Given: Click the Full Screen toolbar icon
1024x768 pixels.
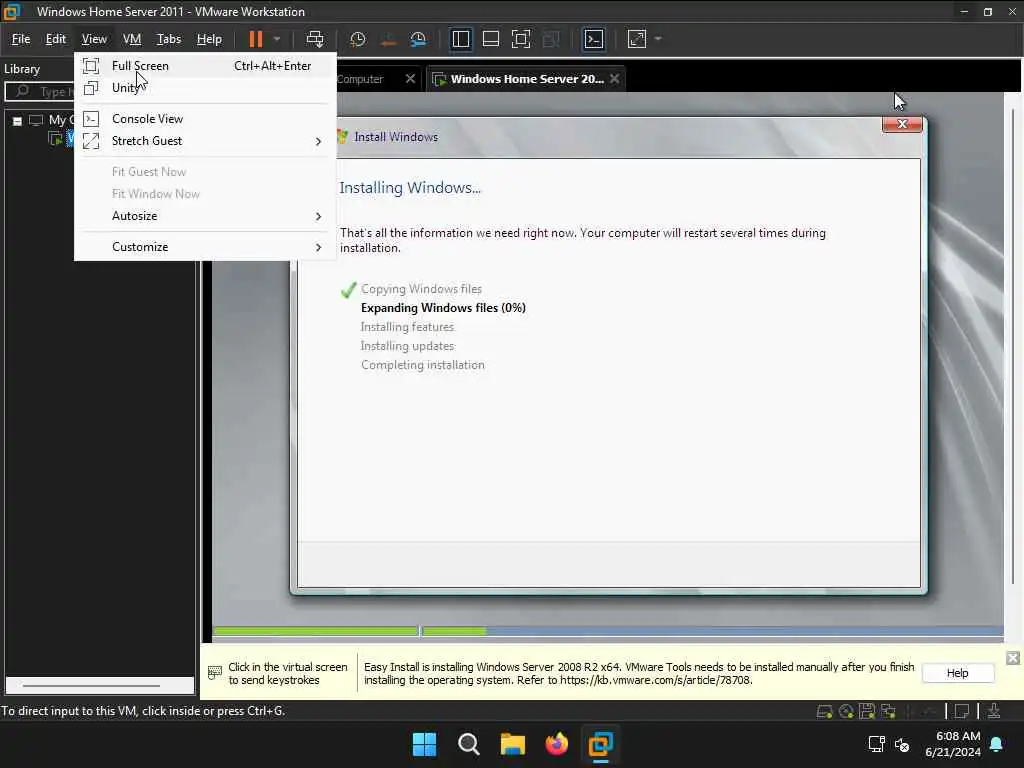Looking at the screenshot, I should click(520, 39).
